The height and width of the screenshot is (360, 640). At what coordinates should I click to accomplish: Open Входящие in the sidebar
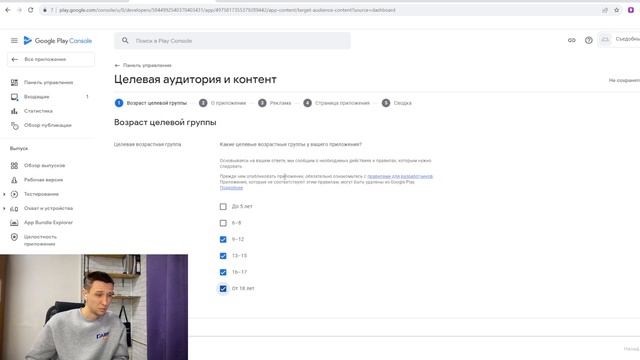coord(36,97)
